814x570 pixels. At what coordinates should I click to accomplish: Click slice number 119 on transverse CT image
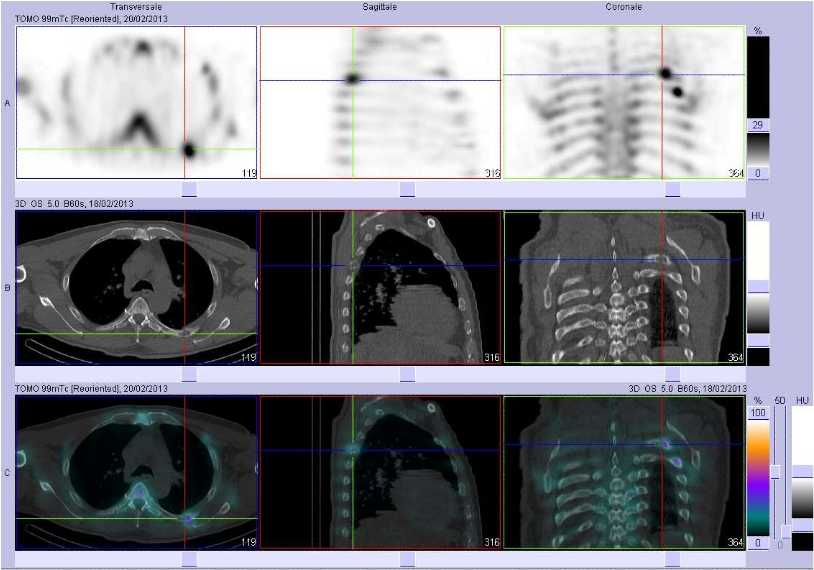pyautogui.click(x=249, y=357)
